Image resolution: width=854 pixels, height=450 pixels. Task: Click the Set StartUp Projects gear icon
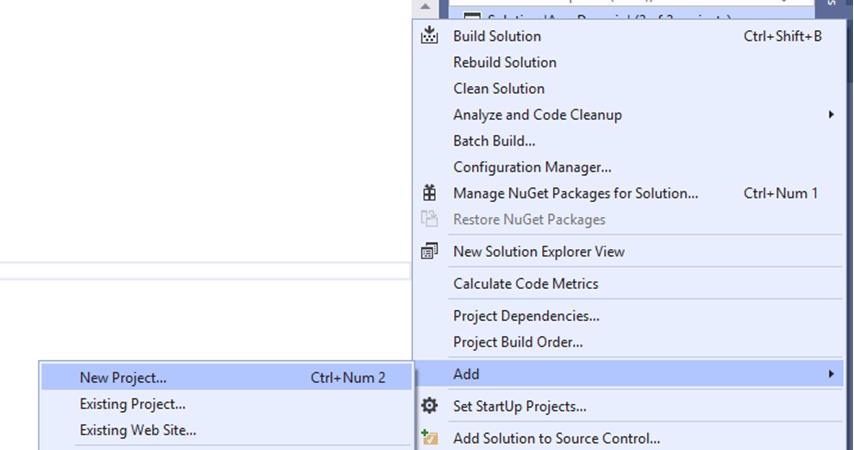(430, 406)
